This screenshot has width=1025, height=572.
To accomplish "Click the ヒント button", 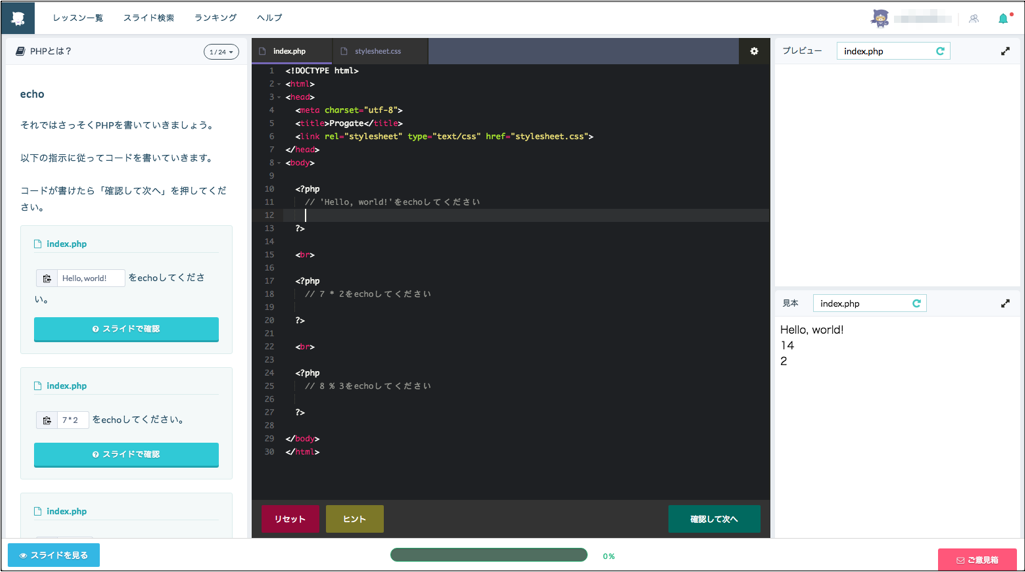I will pos(354,519).
